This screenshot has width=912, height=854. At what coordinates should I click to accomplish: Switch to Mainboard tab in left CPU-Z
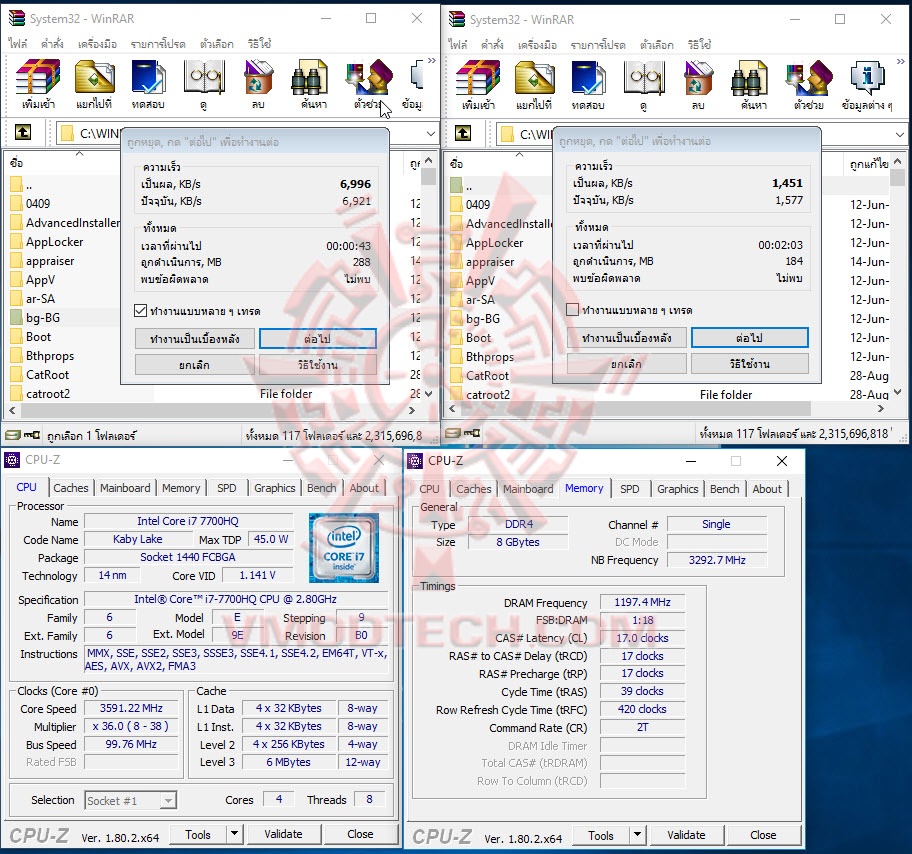point(125,488)
